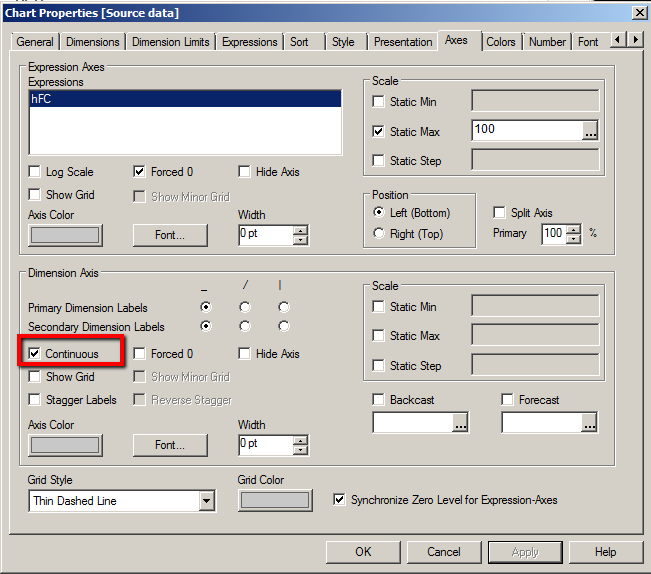
Task: Open Expression Axes Axis Color swatch
Action: pos(65,235)
